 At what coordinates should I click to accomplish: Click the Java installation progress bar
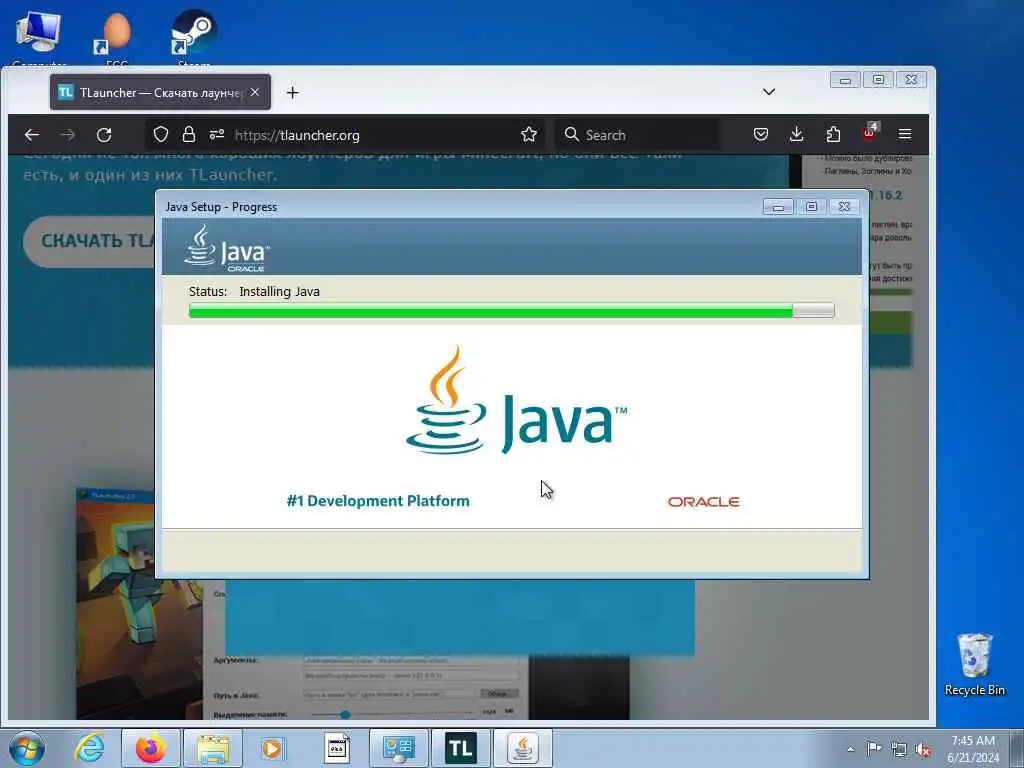coord(511,310)
